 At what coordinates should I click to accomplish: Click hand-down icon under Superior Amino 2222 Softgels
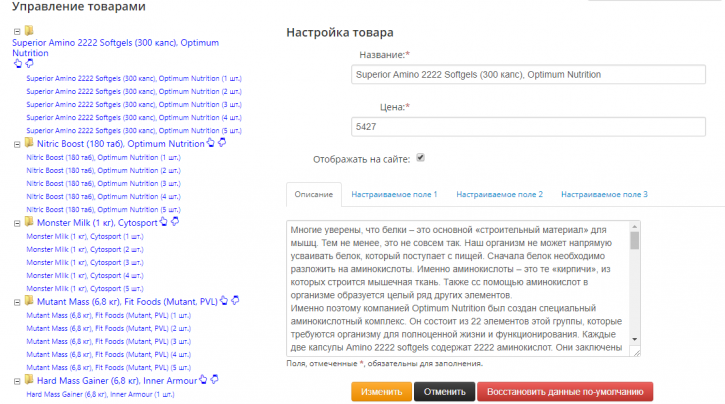click(30, 63)
